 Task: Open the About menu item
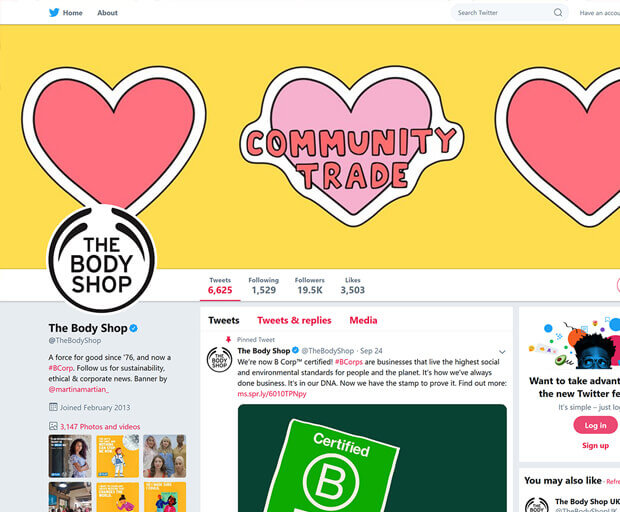click(107, 13)
